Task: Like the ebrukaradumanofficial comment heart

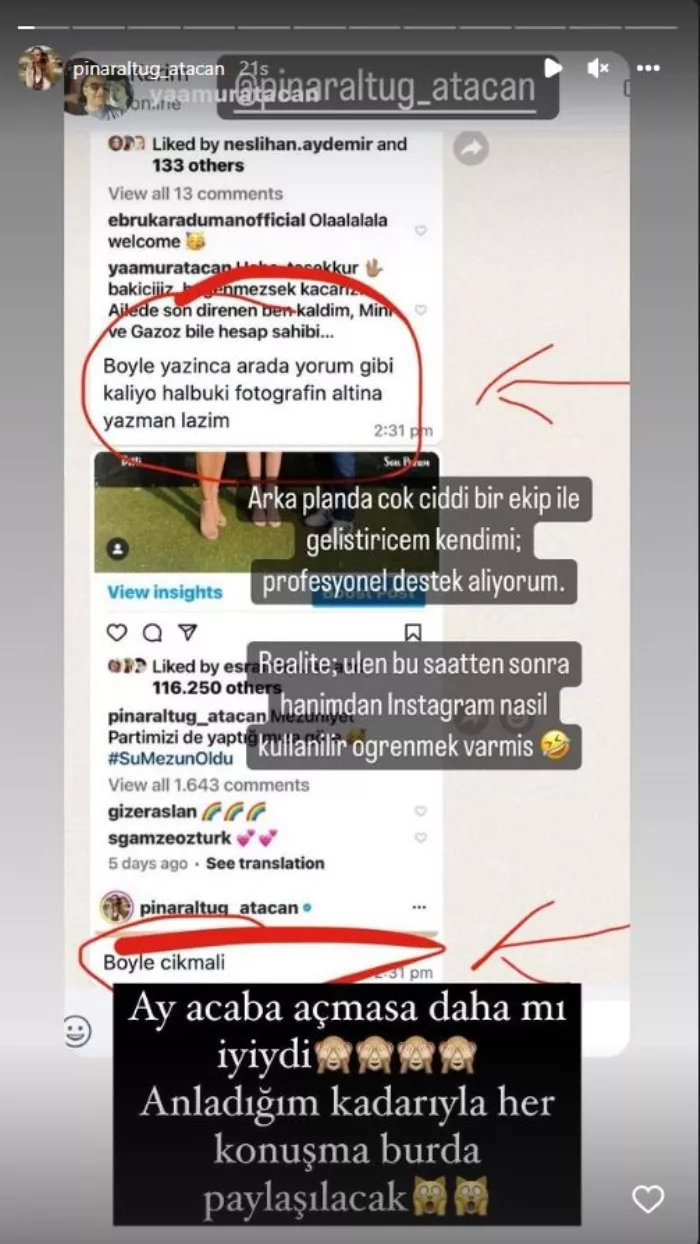Action: click(x=421, y=230)
